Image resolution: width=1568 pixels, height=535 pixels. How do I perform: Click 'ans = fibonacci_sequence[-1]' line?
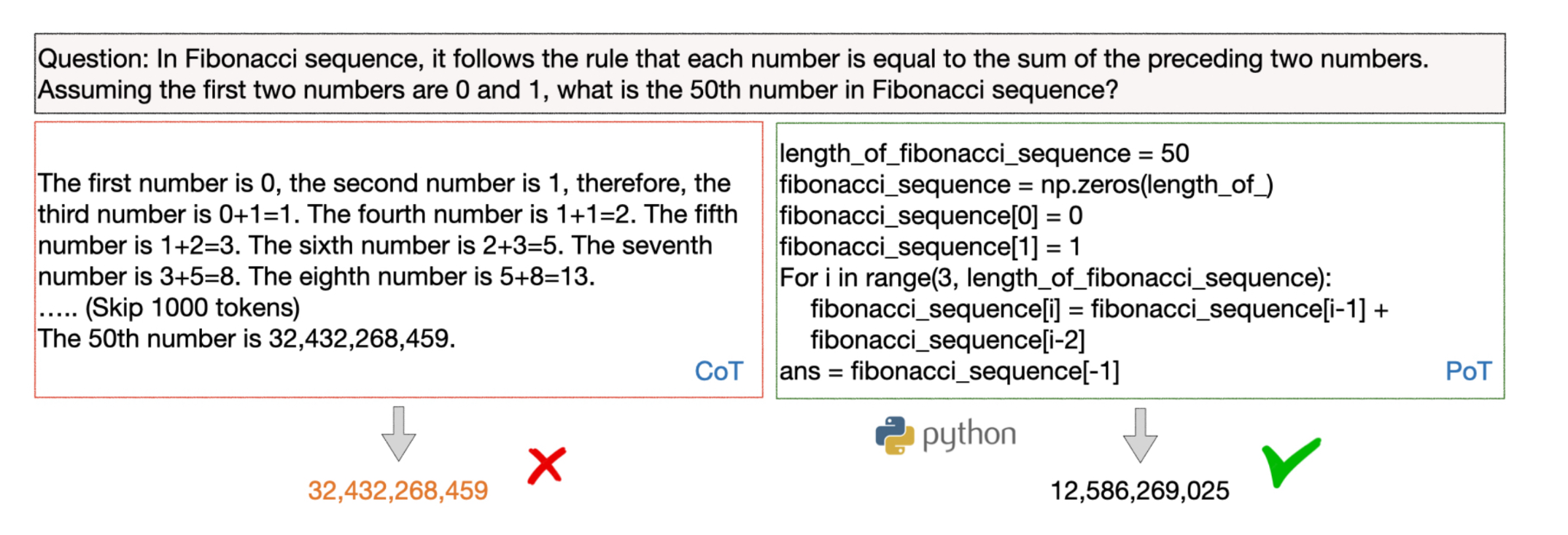click(x=949, y=371)
